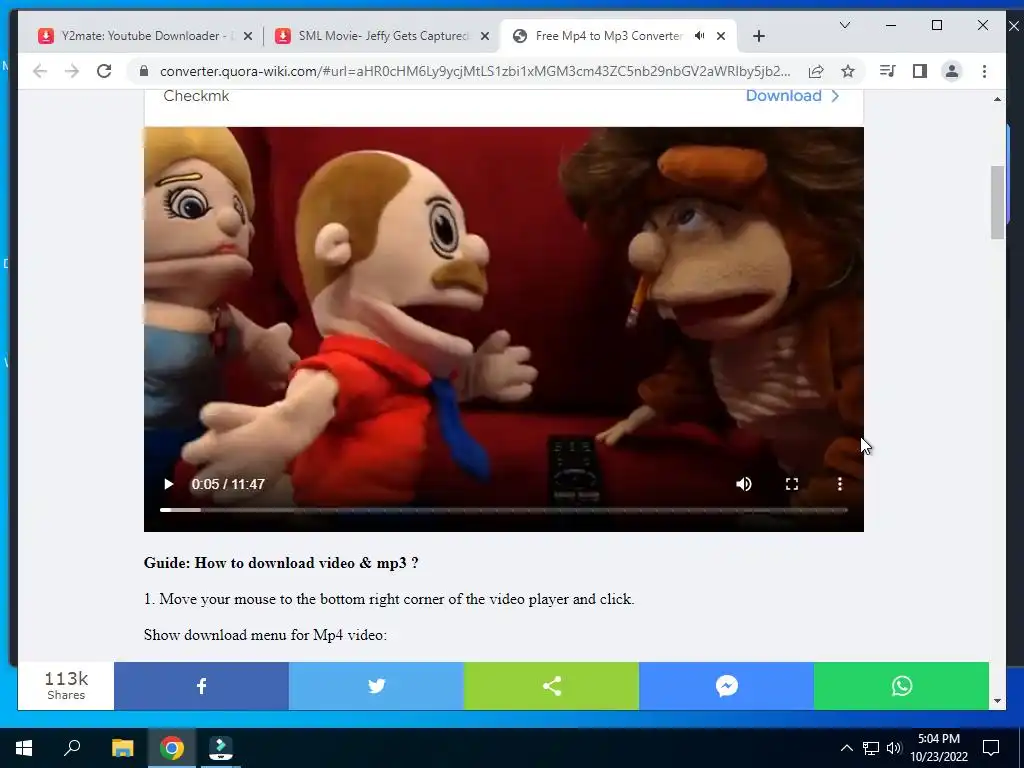Close the SML Movie tab

point(485,37)
